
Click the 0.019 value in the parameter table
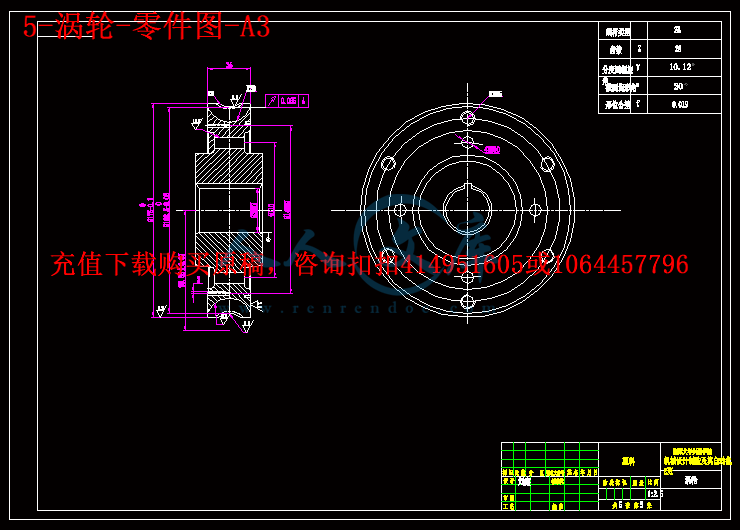[680, 104]
